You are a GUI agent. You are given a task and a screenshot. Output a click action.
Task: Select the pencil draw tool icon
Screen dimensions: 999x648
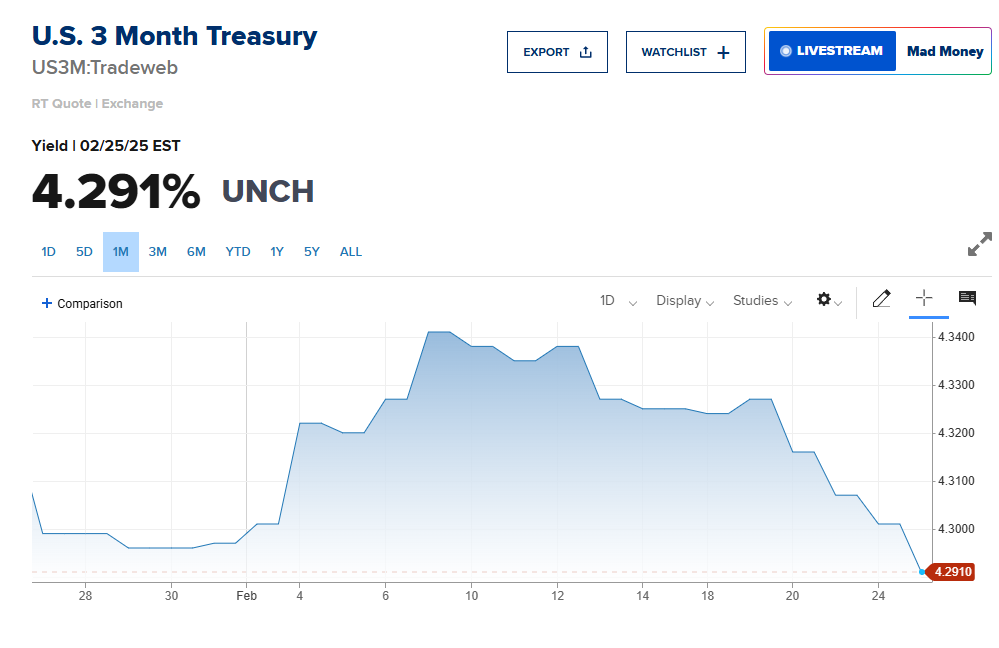click(x=881, y=299)
